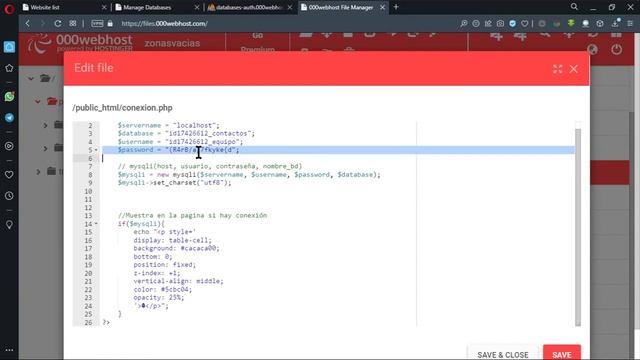
Task: Click the Go Premium link
Action: [258, 42]
